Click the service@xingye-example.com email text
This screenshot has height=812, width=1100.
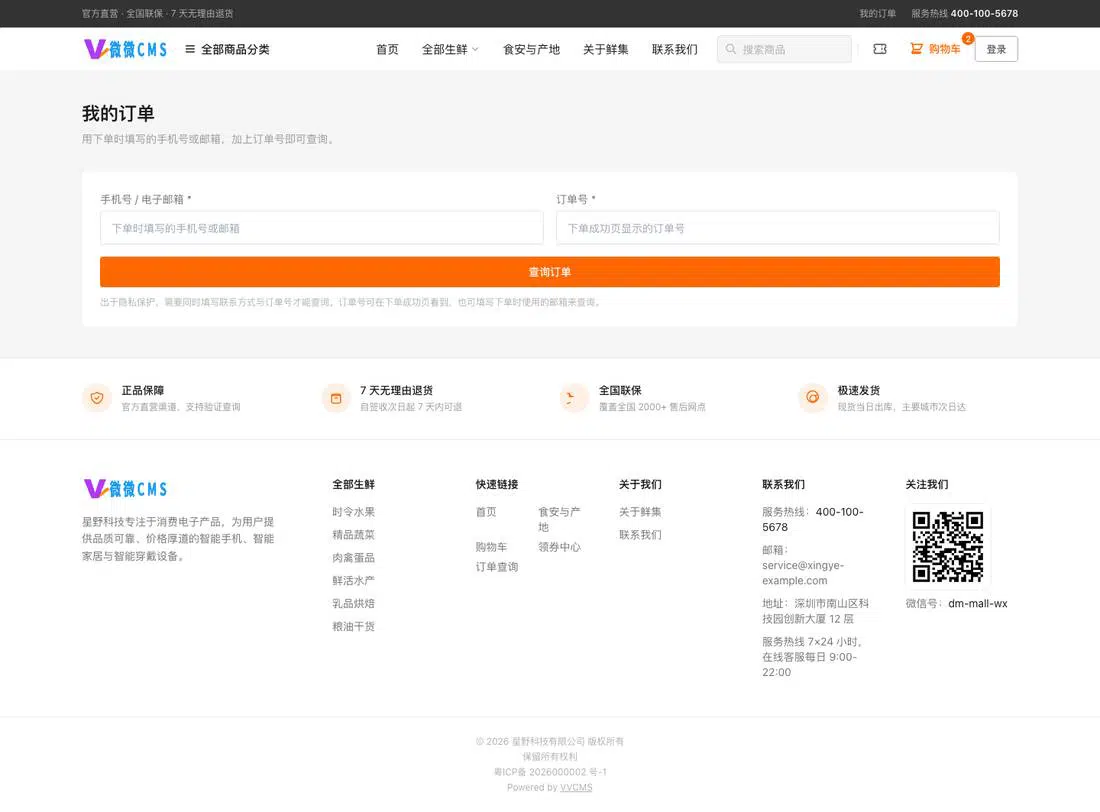tap(803, 573)
